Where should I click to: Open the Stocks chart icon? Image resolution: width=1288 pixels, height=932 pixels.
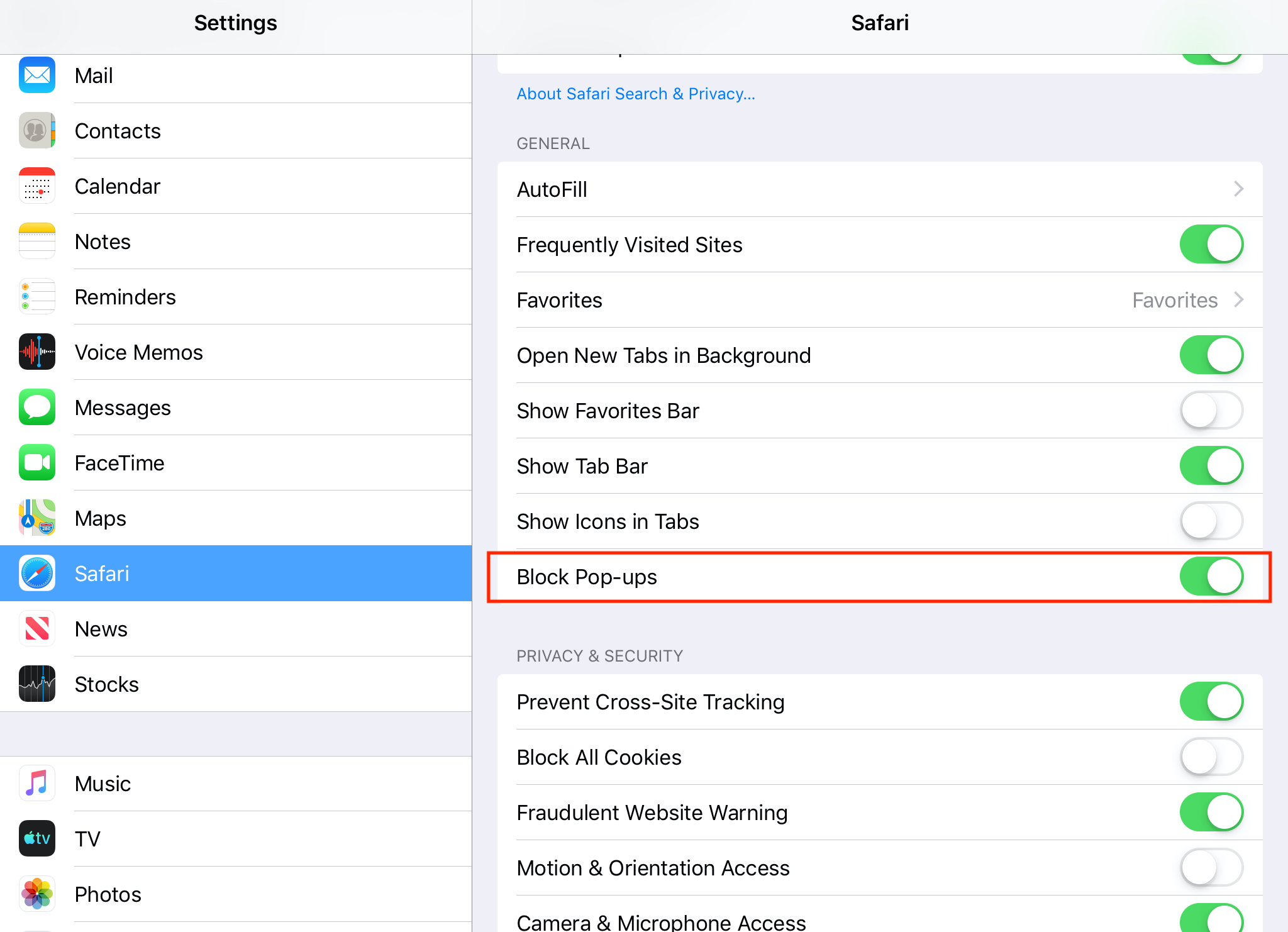click(x=37, y=684)
